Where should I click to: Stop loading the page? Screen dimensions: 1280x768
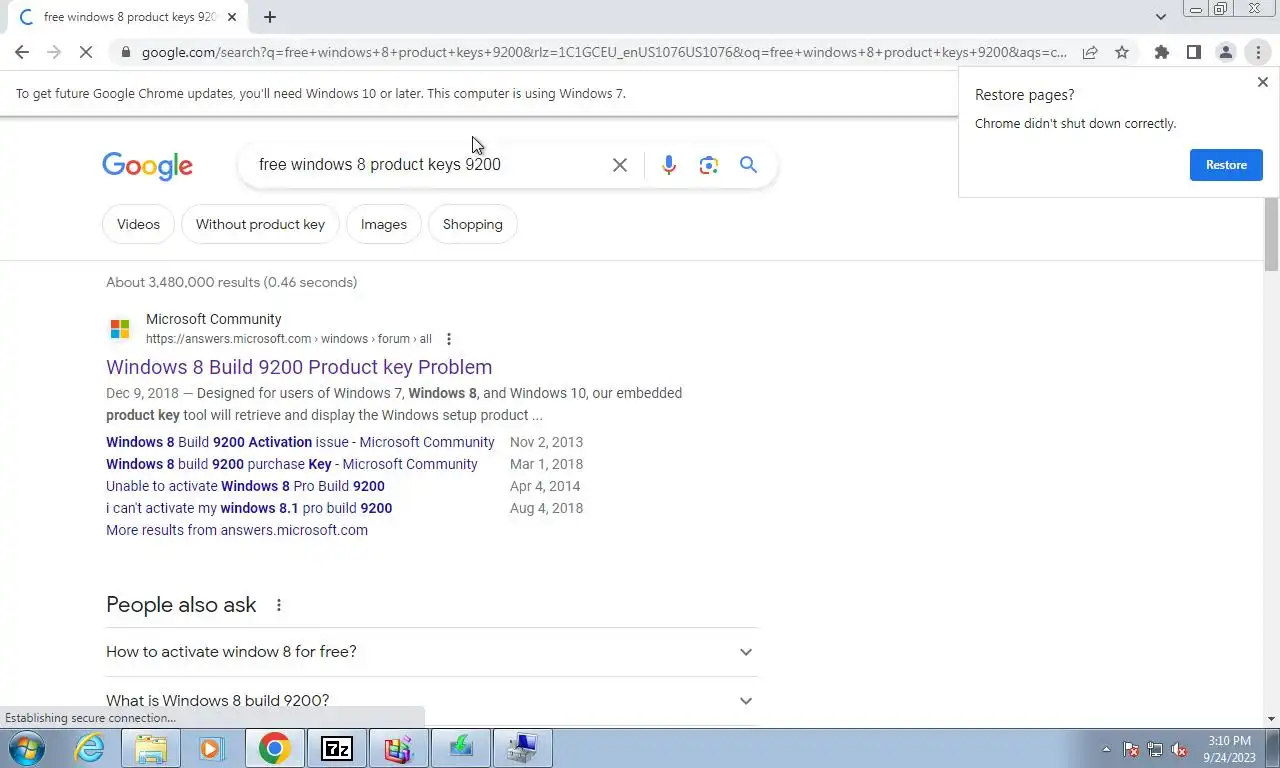(x=86, y=52)
